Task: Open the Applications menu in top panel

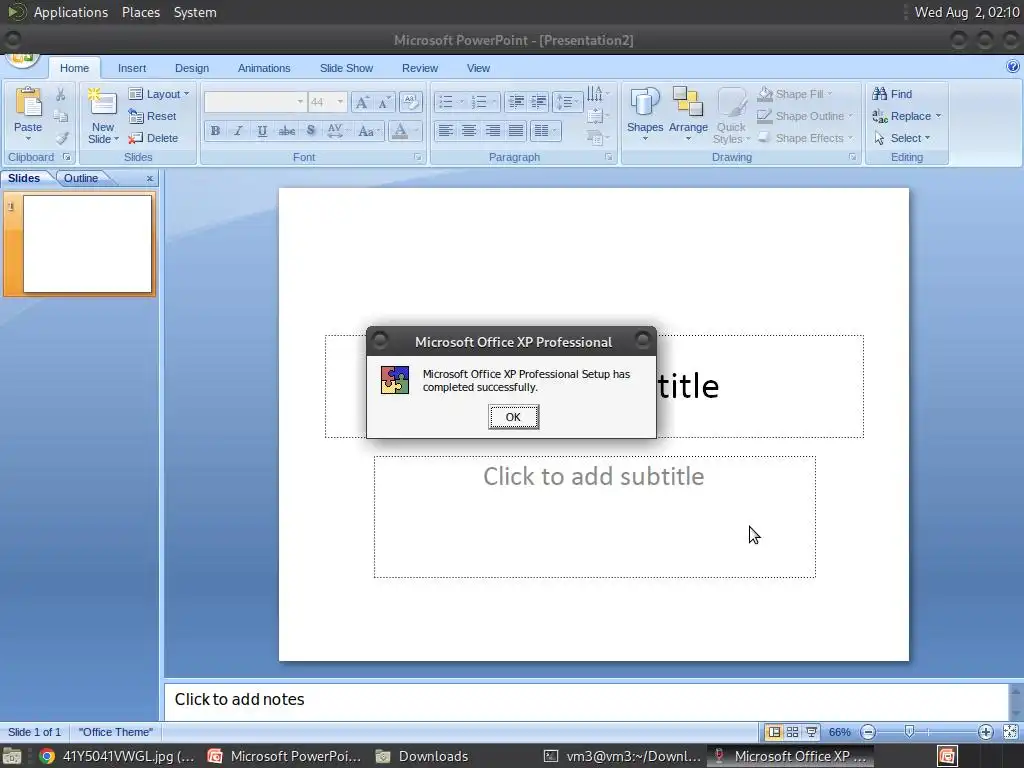Action: 71,12
